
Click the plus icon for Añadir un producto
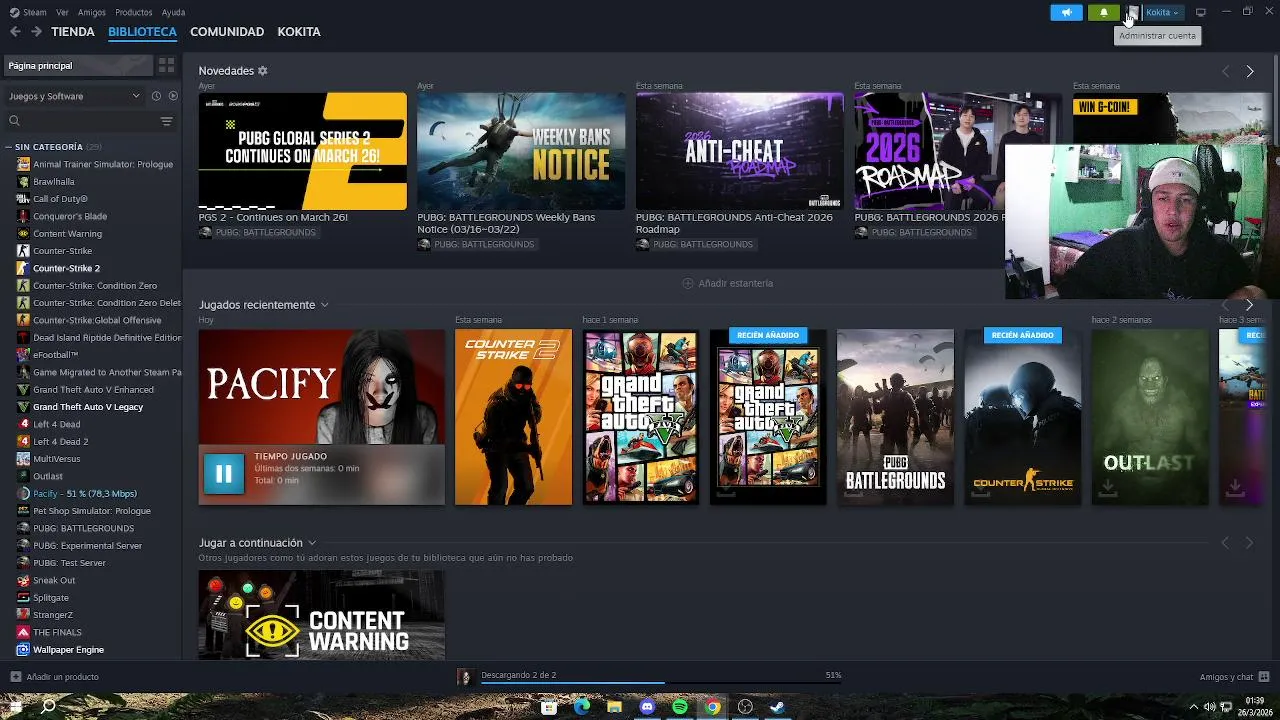(x=15, y=677)
